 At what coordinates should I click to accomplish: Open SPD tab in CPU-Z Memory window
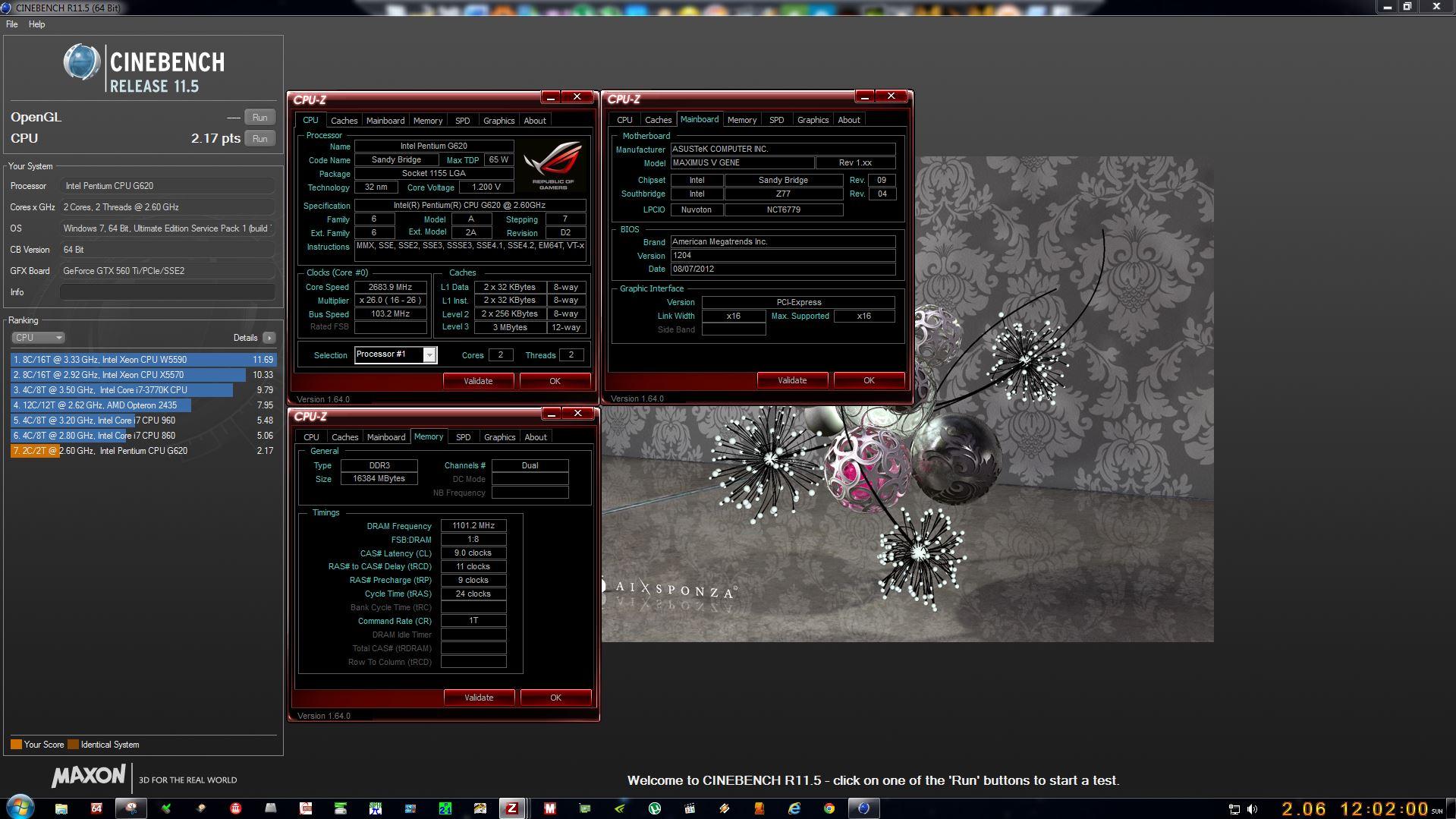coord(463,437)
